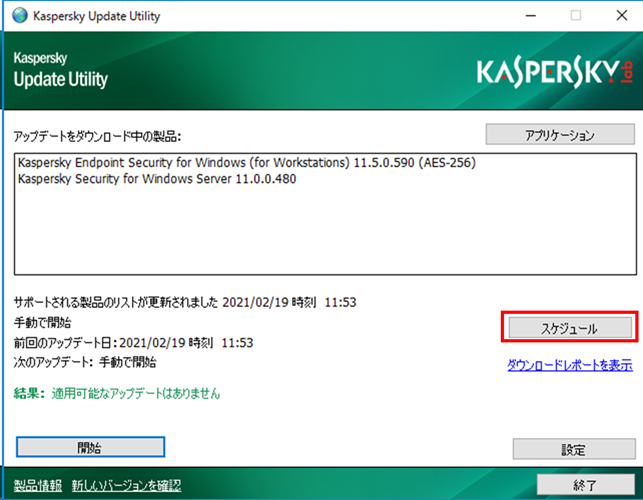Screen dimensions: 643x500
Task: Open the アプリケーション button
Action: [560, 135]
